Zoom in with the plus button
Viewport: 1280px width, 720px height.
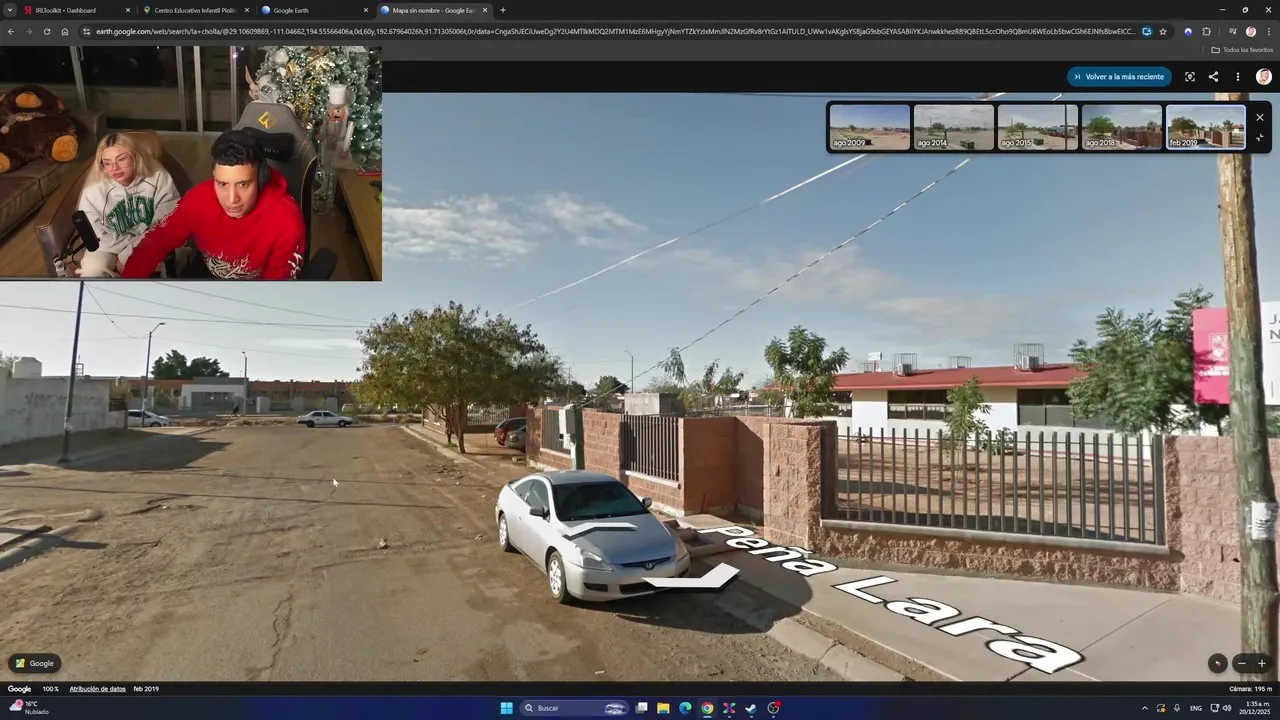point(1262,663)
